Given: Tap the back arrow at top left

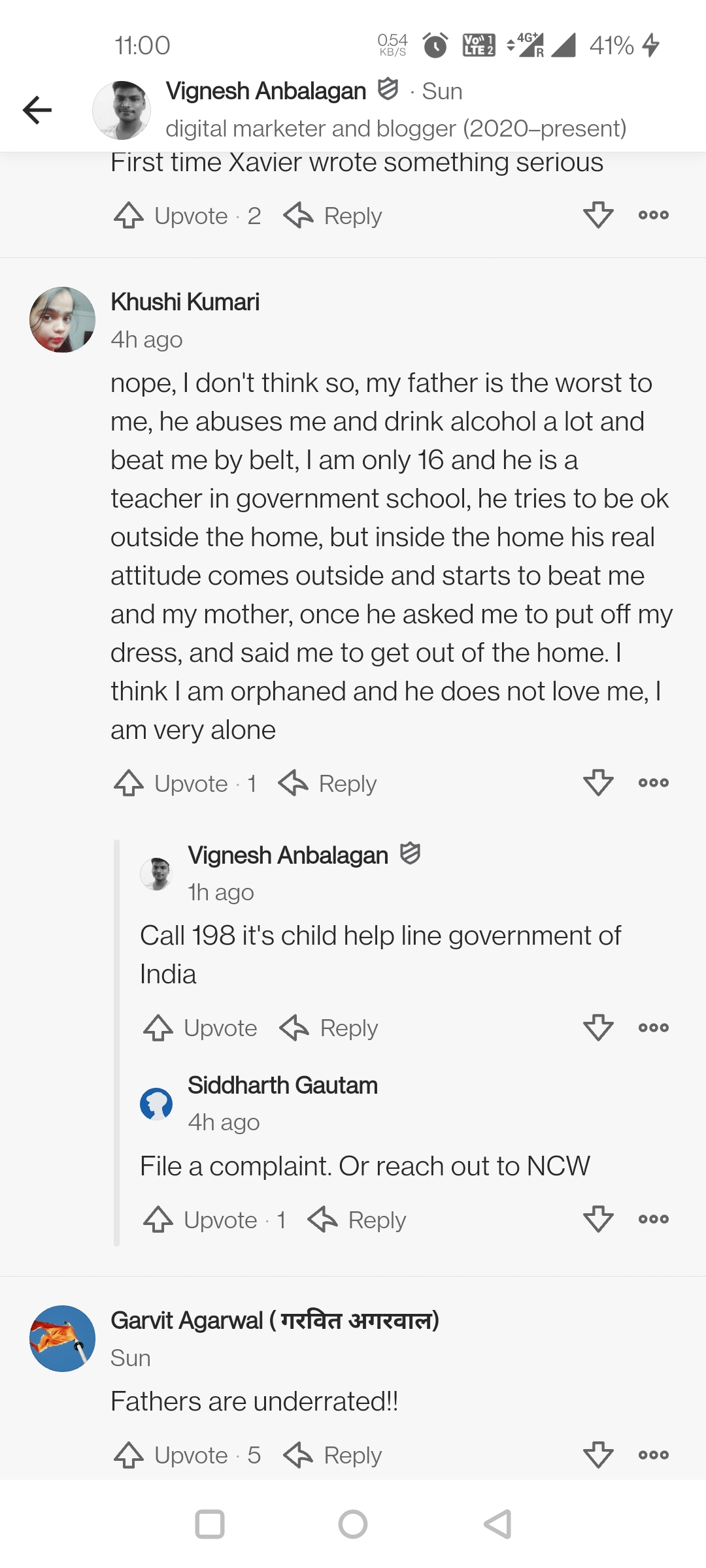Looking at the screenshot, I should point(37,110).
